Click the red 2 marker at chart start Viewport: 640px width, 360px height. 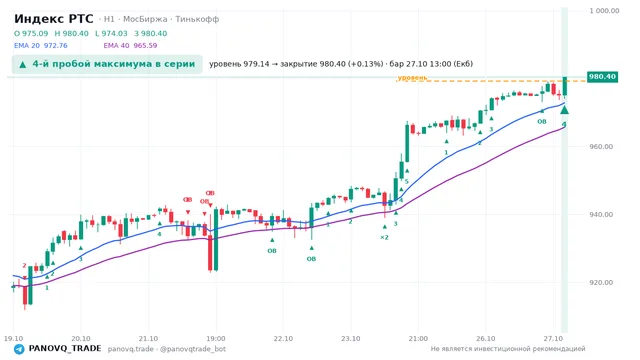pyautogui.click(x=24, y=266)
